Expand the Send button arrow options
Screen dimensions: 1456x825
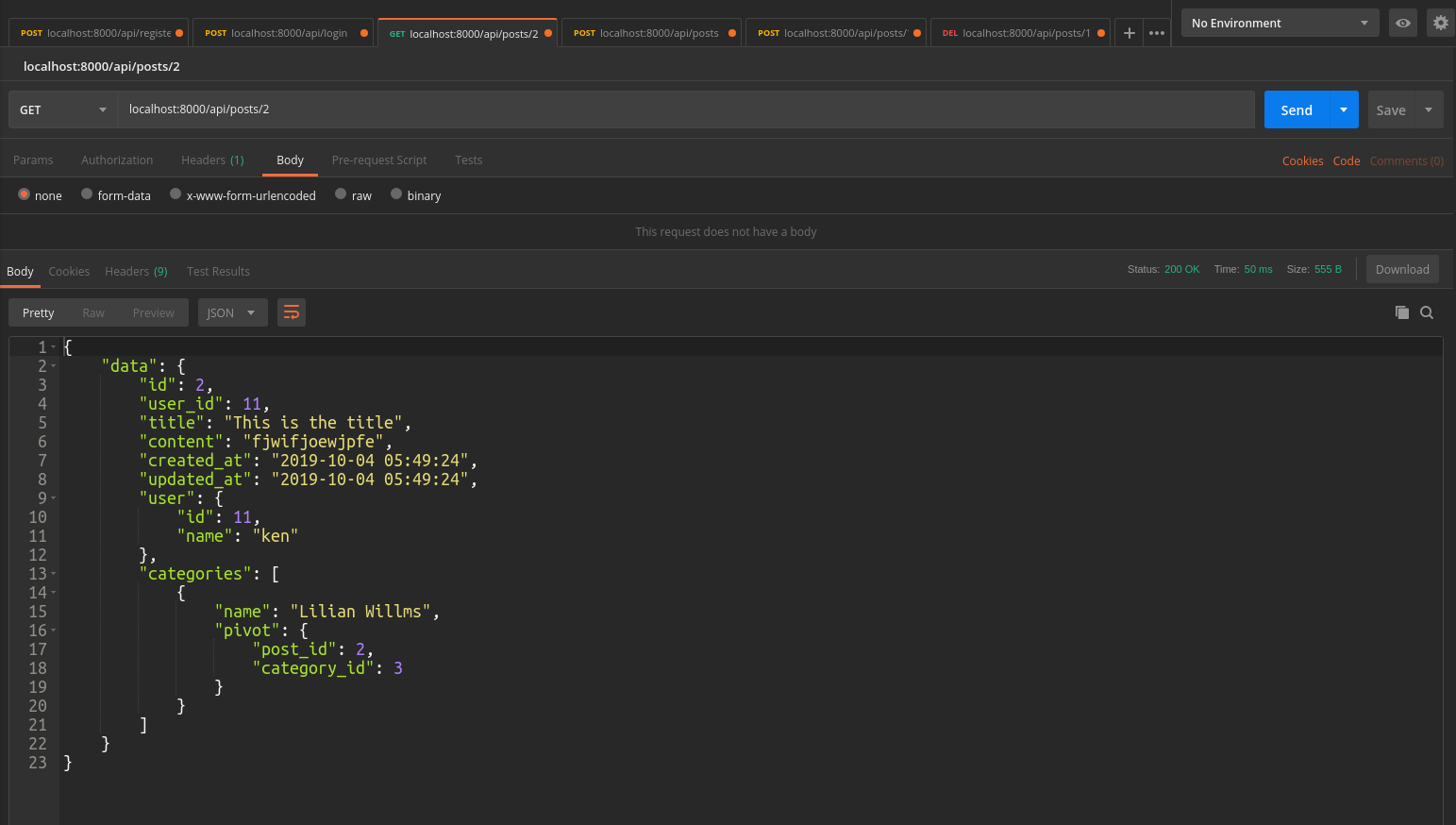(1344, 109)
